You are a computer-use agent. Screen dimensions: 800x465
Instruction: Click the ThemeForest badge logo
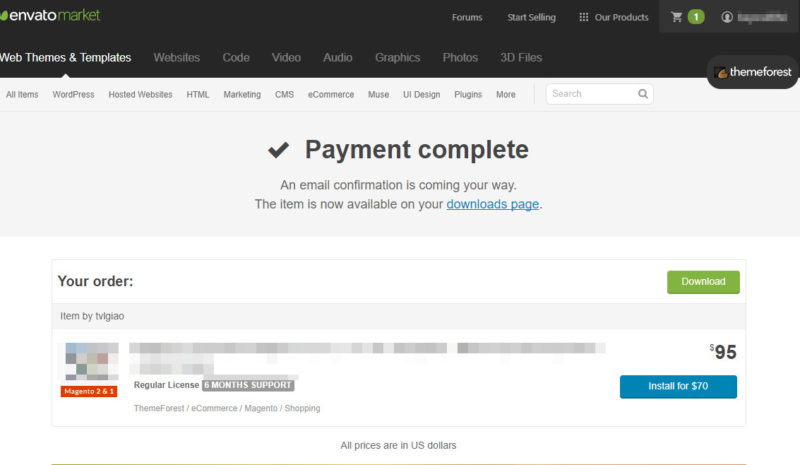tap(753, 72)
